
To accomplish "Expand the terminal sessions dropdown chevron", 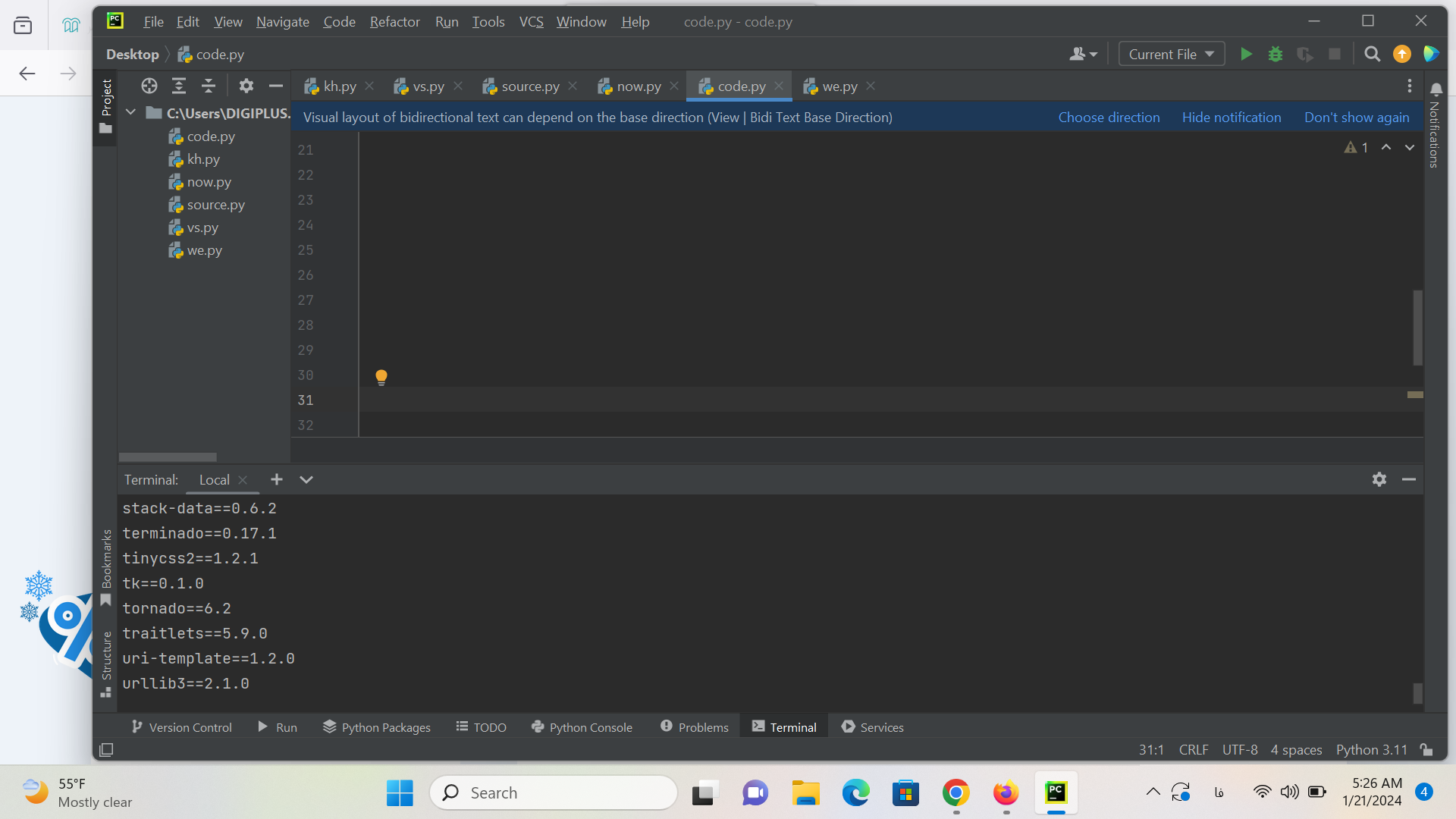I will (306, 479).
